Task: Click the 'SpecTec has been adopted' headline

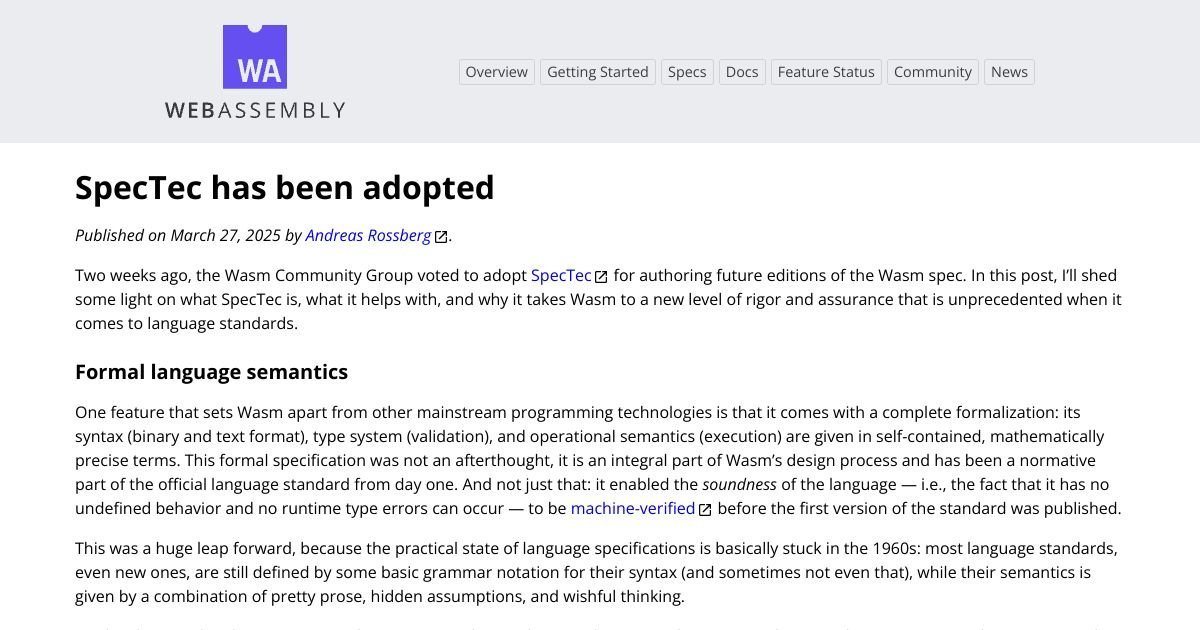Action: [x=285, y=188]
